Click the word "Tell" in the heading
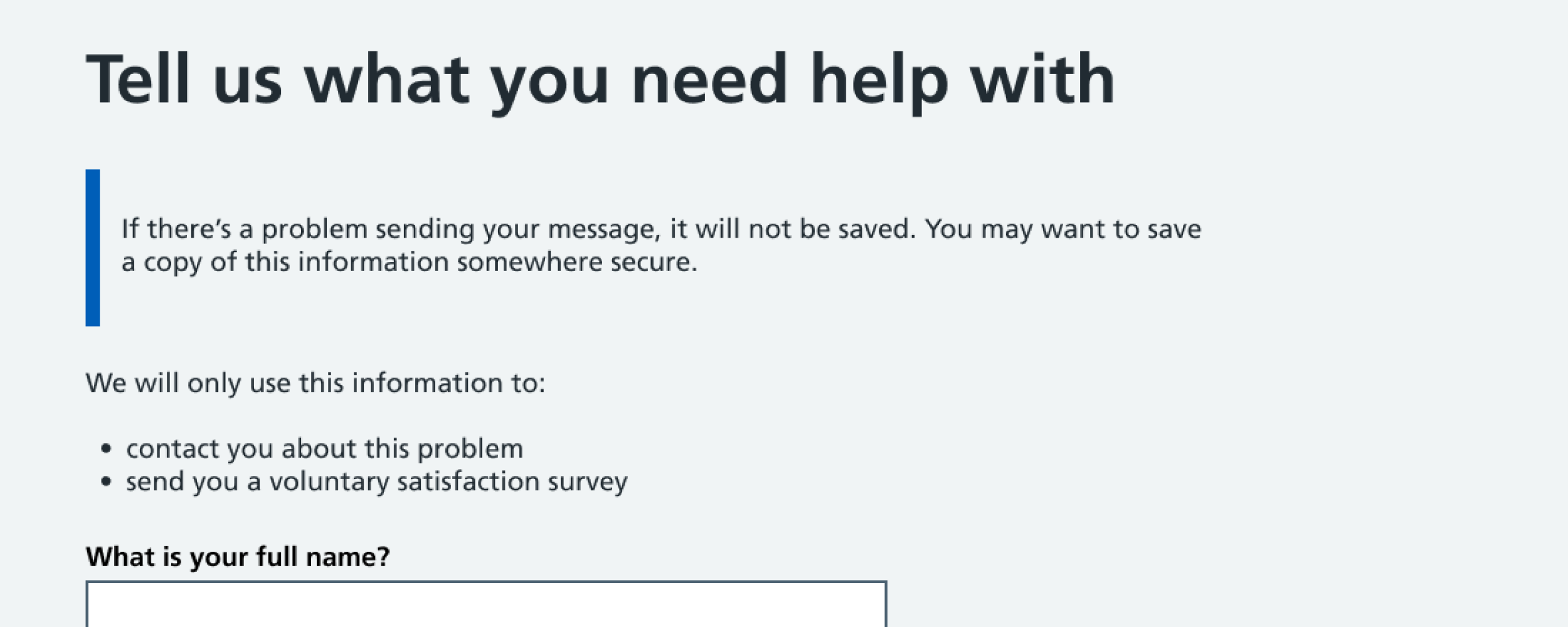 [x=138, y=80]
